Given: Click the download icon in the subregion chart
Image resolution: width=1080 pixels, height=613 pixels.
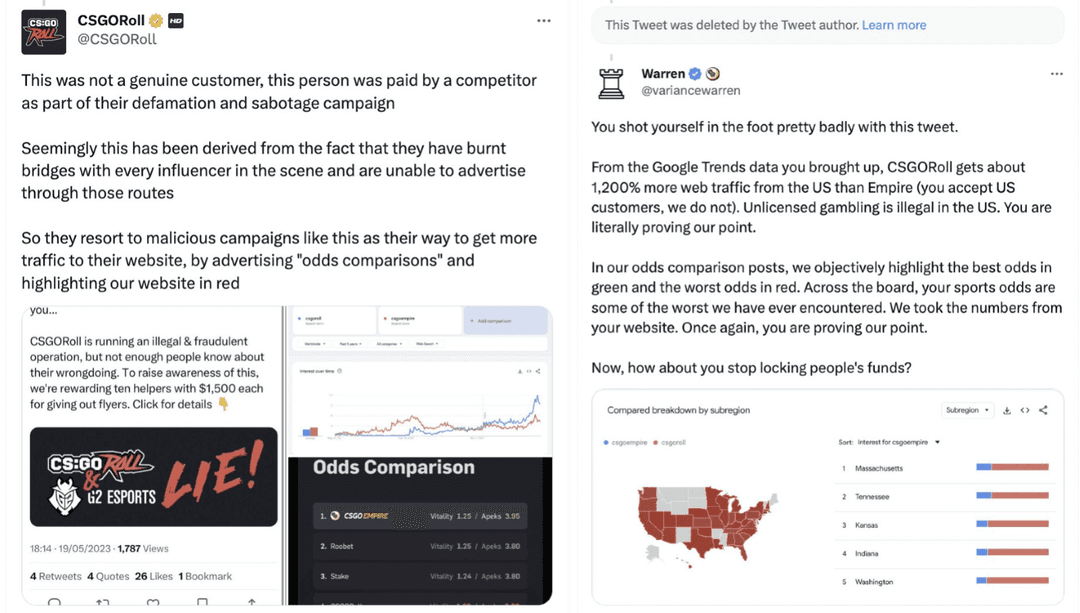Looking at the screenshot, I should pos(1007,410).
